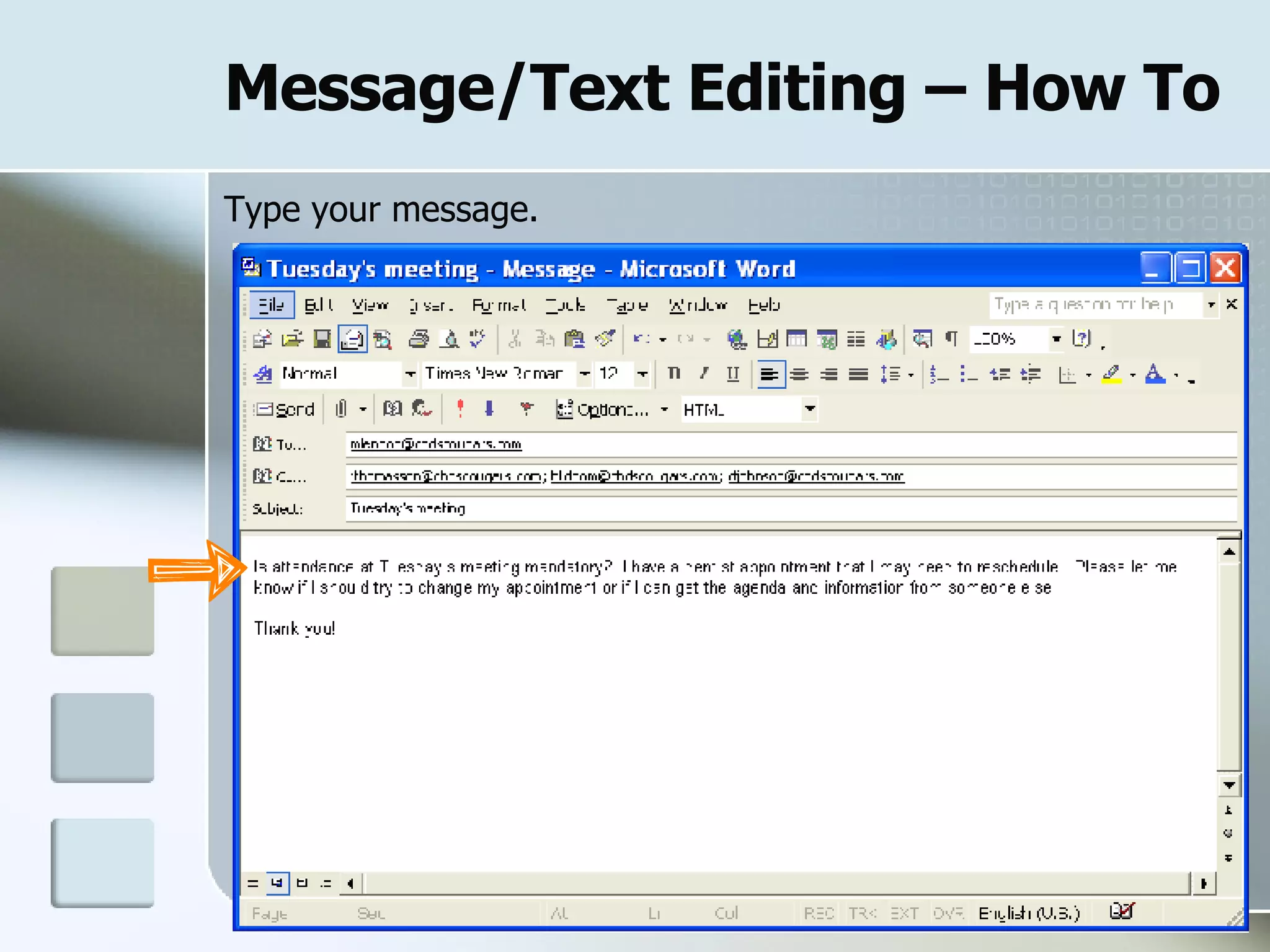The height and width of the screenshot is (952, 1270).
Task: Open the Address Book icon
Action: 393,409
